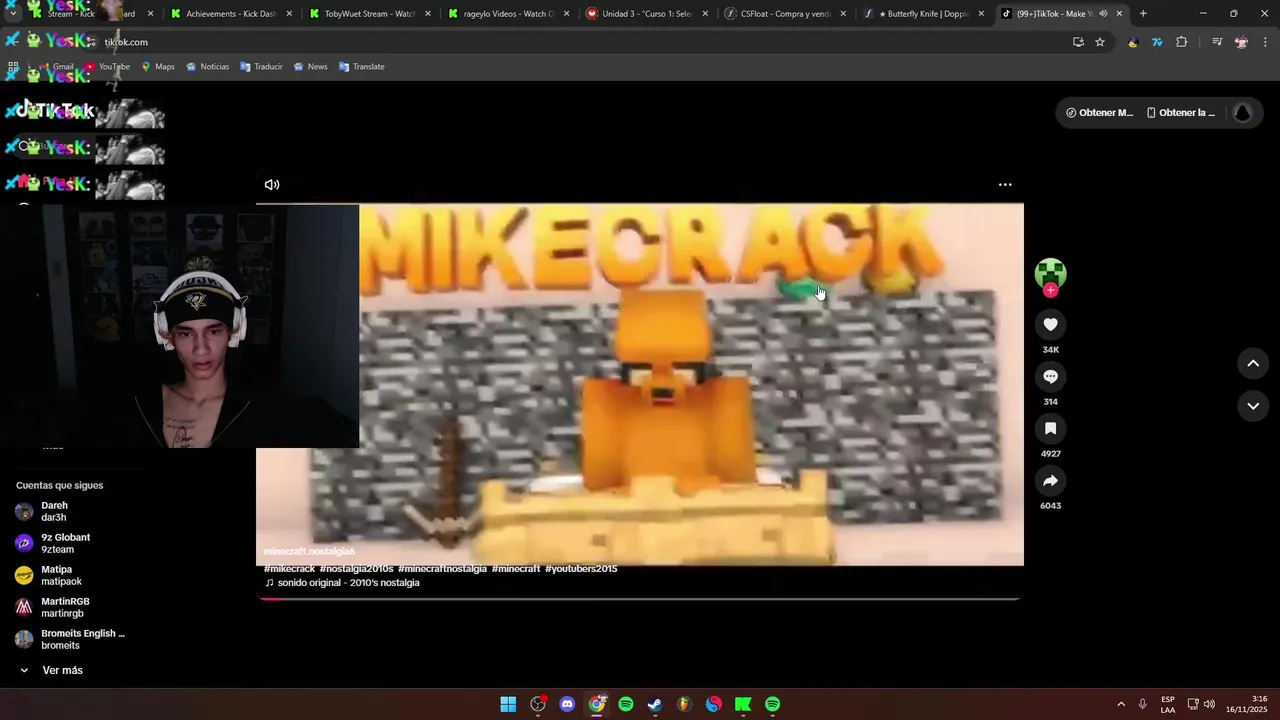
Task: Open the Traducir bookmark
Action: tap(261, 67)
